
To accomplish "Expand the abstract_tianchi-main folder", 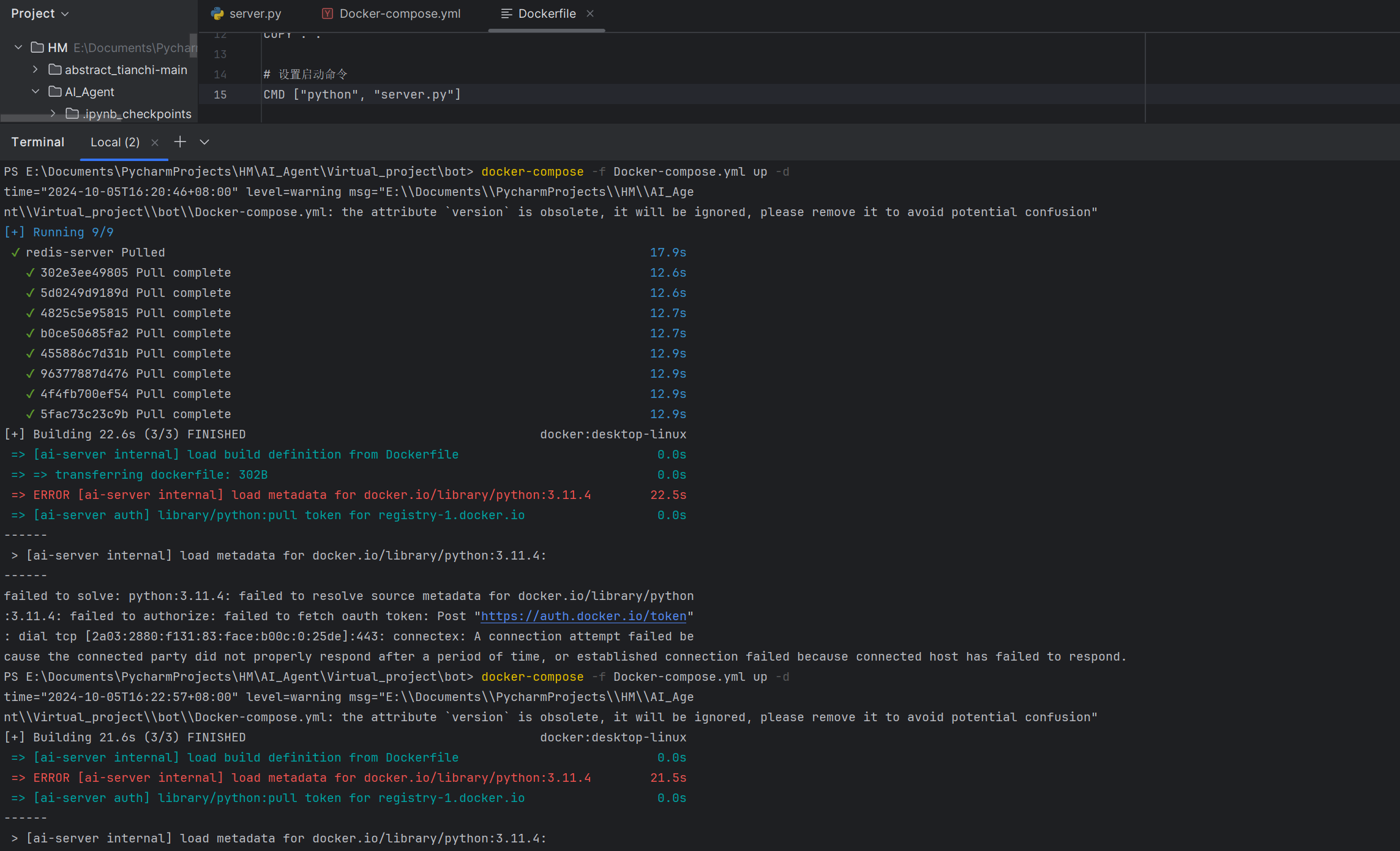I will pos(36,69).
